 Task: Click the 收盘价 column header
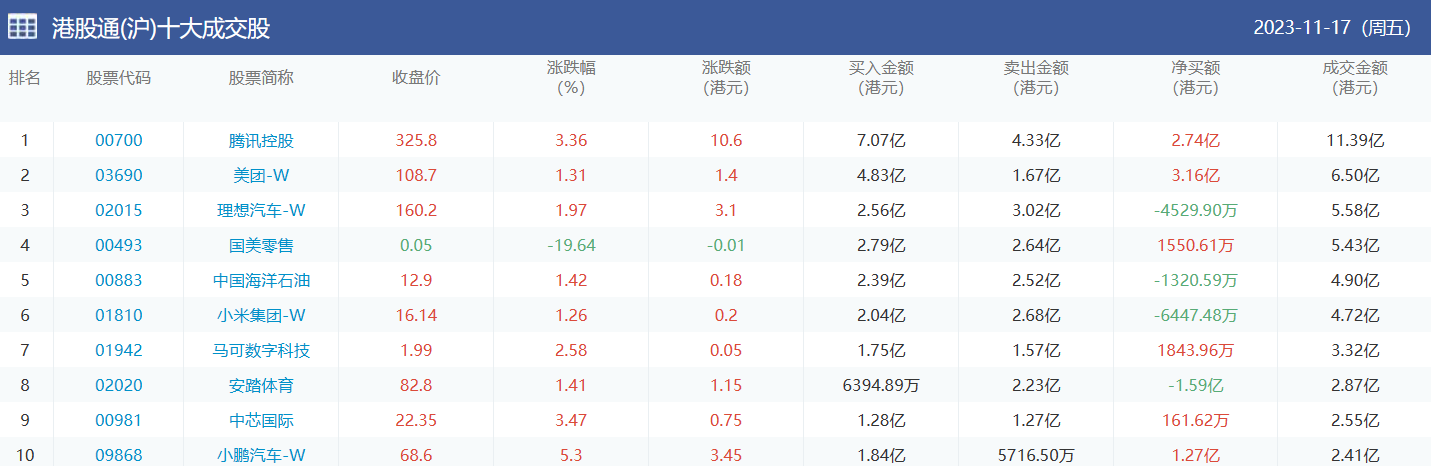[x=416, y=78]
